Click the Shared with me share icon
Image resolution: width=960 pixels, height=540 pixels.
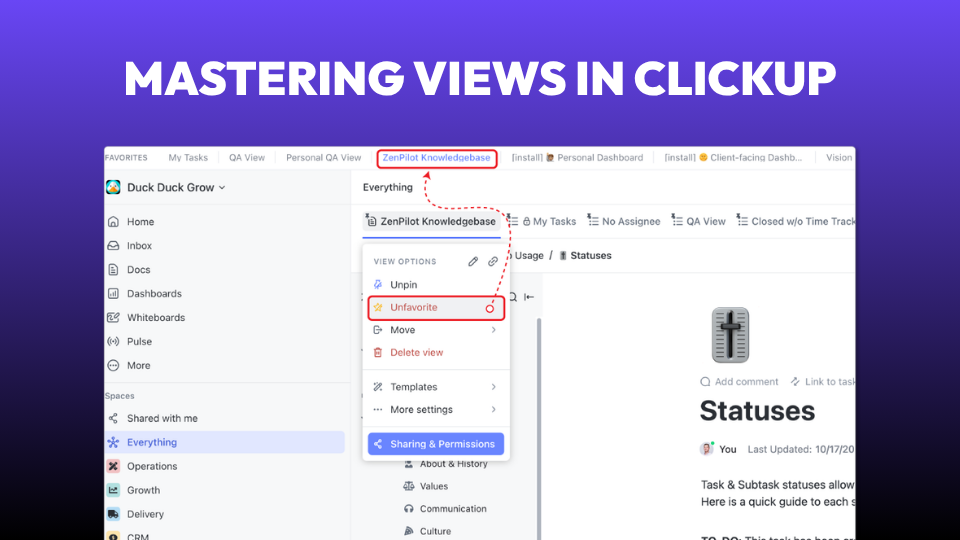pos(113,418)
